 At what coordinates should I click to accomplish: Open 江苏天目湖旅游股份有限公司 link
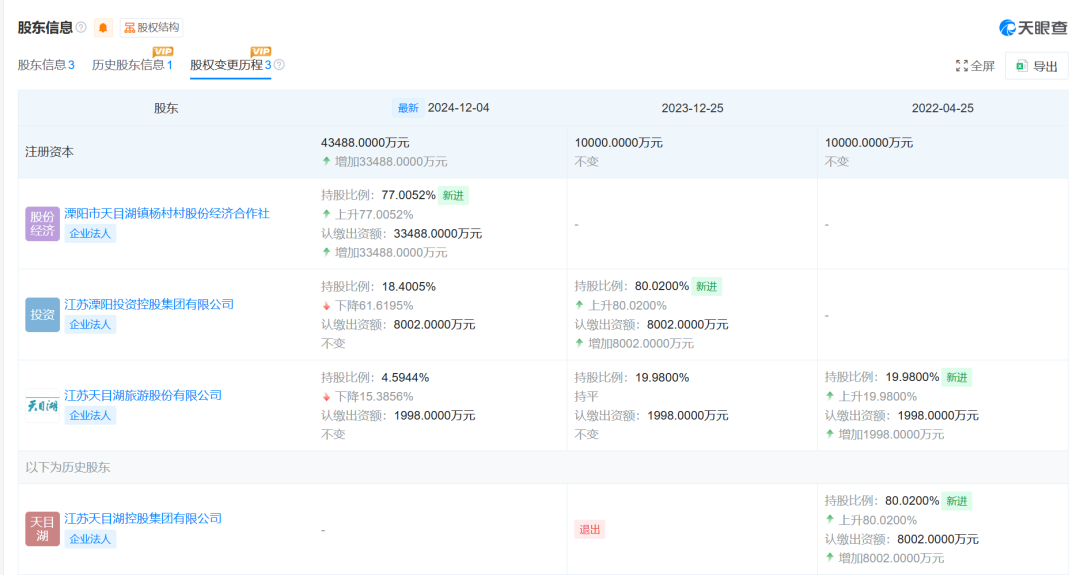pos(143,395)
